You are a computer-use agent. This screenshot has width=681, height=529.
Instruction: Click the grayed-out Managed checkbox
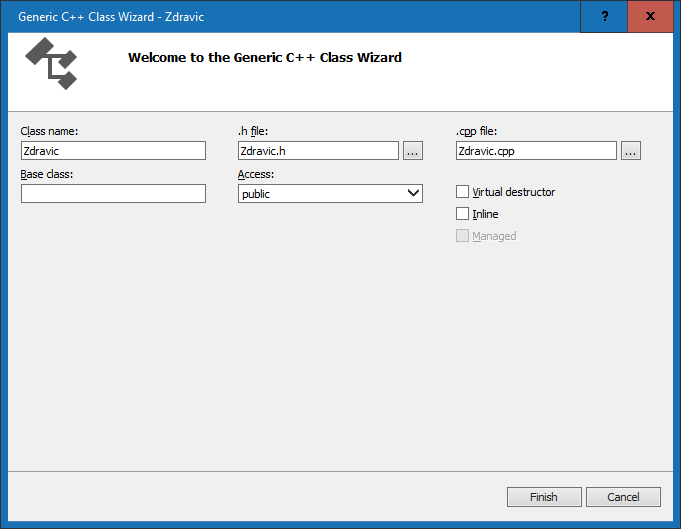pos(462,236)
